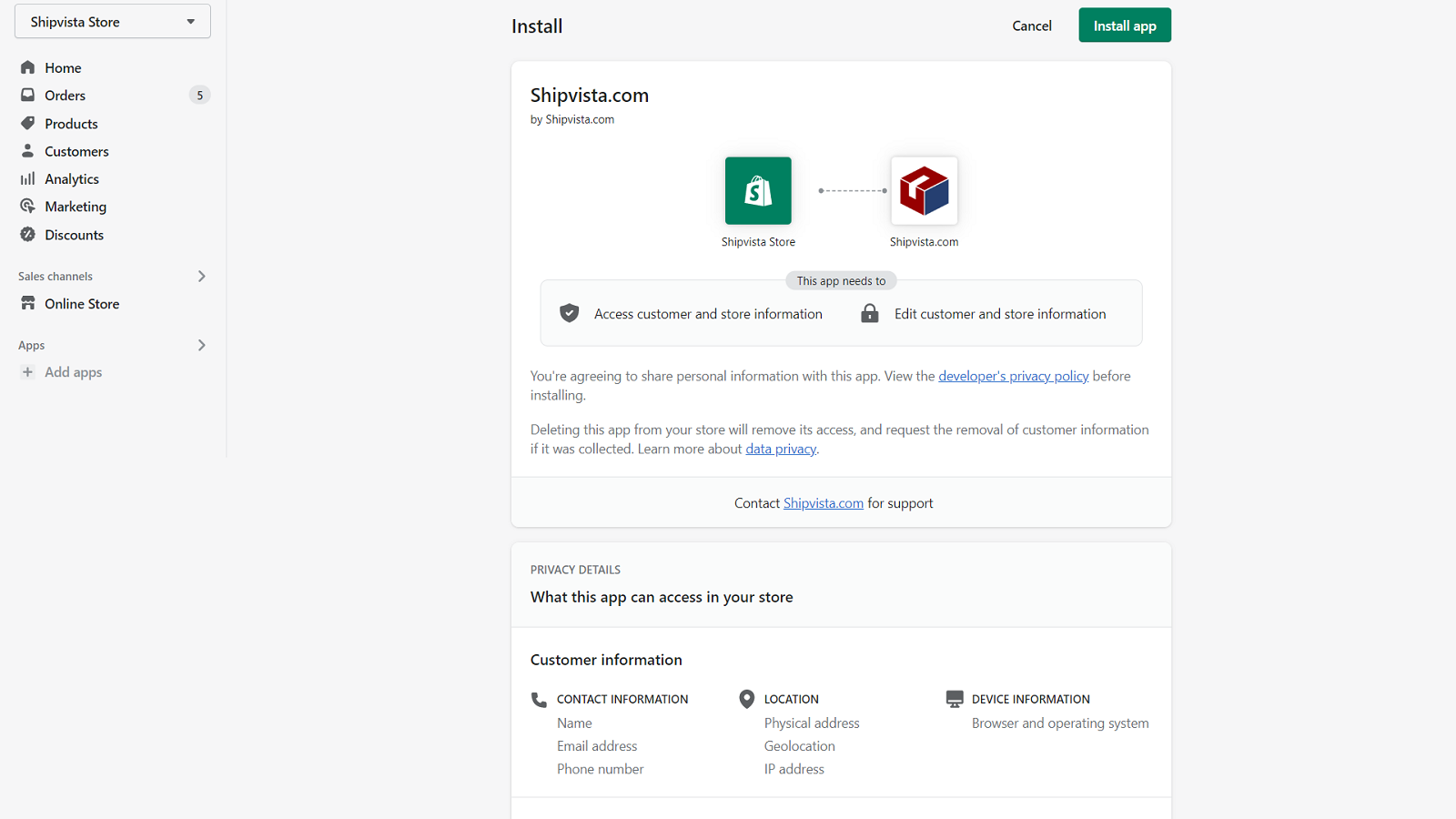Click the Customers person icon
The height and width of the screenshot is (819, 1456).
[28, 151]
